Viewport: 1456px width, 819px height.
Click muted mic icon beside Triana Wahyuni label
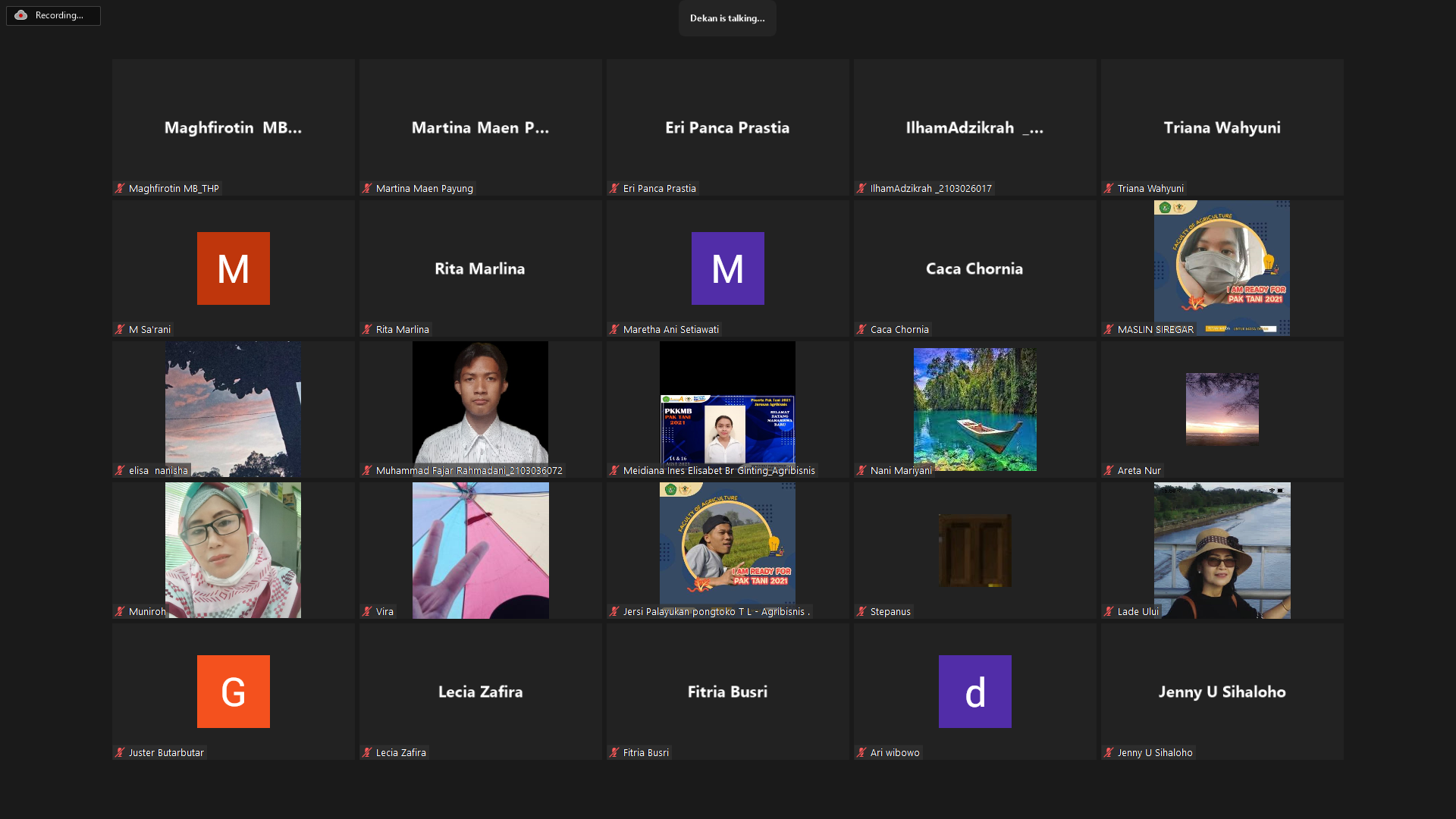pos(1109,188)
